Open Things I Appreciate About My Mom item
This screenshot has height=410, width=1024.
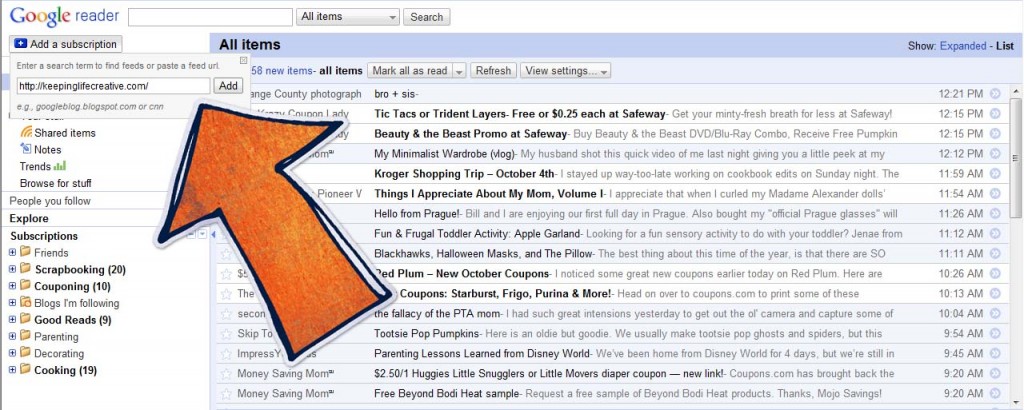pos(489,193)
